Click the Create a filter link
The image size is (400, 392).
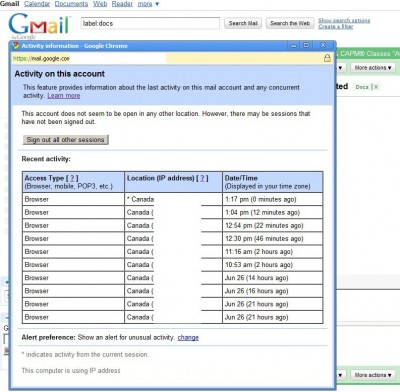[336, 26]
